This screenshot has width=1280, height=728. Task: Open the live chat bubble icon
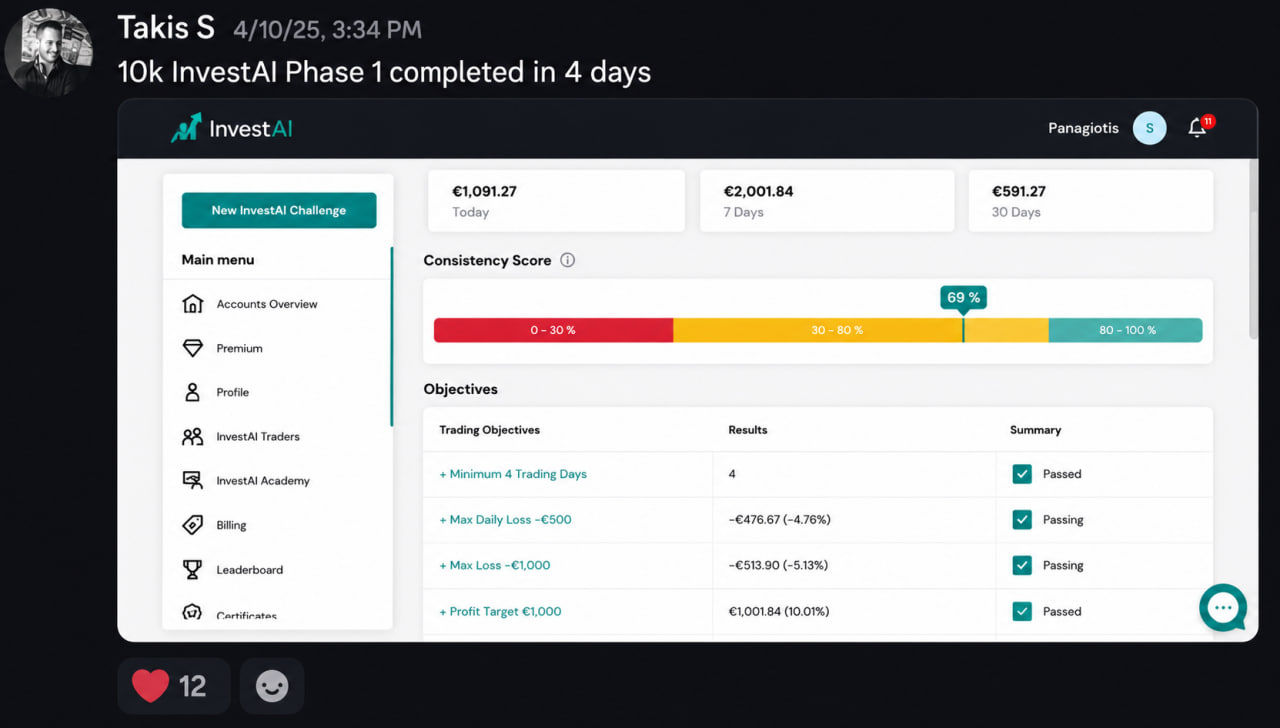pos(1223,608)
